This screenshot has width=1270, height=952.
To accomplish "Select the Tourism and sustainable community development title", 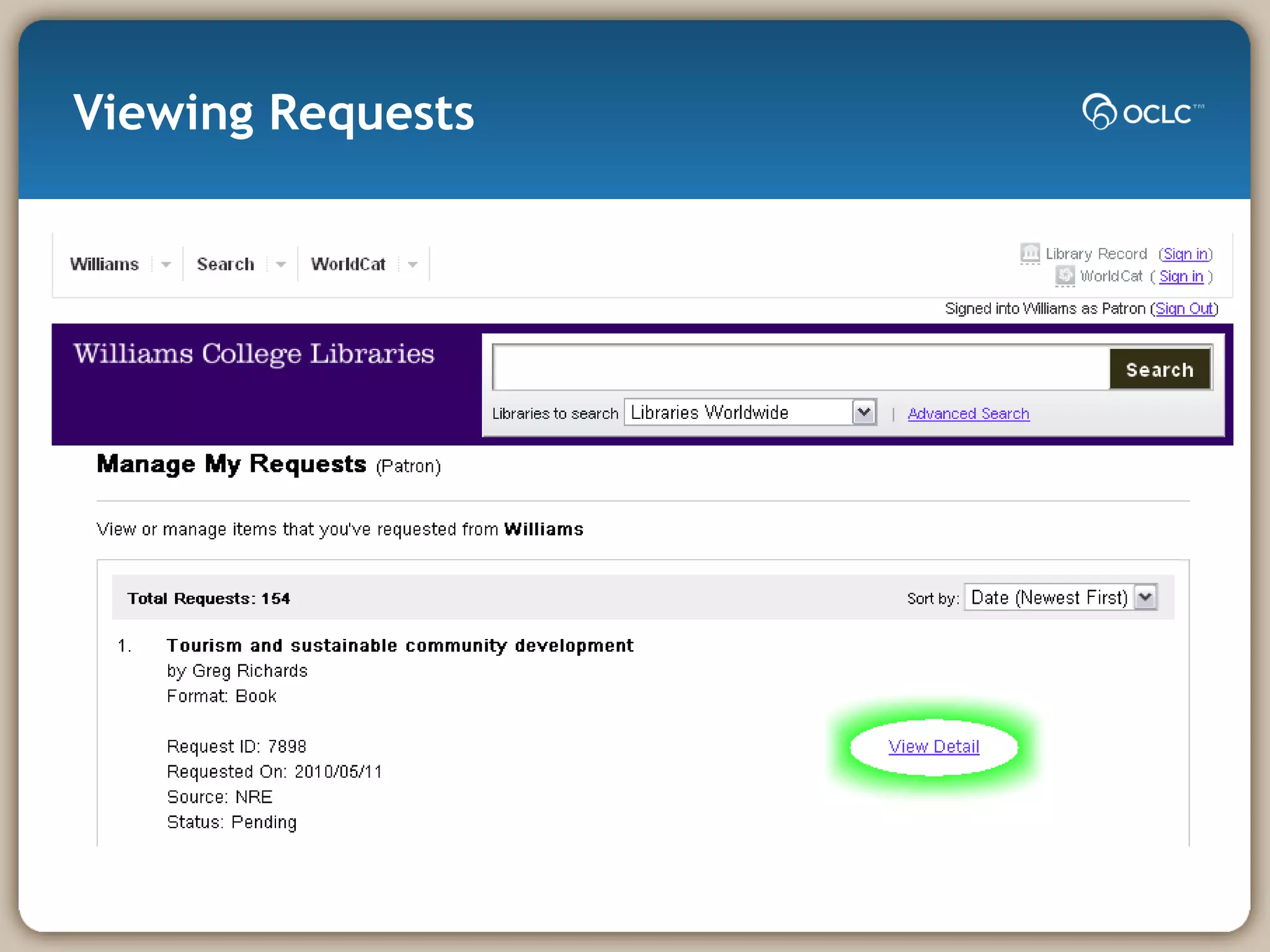I will [400, 646].
